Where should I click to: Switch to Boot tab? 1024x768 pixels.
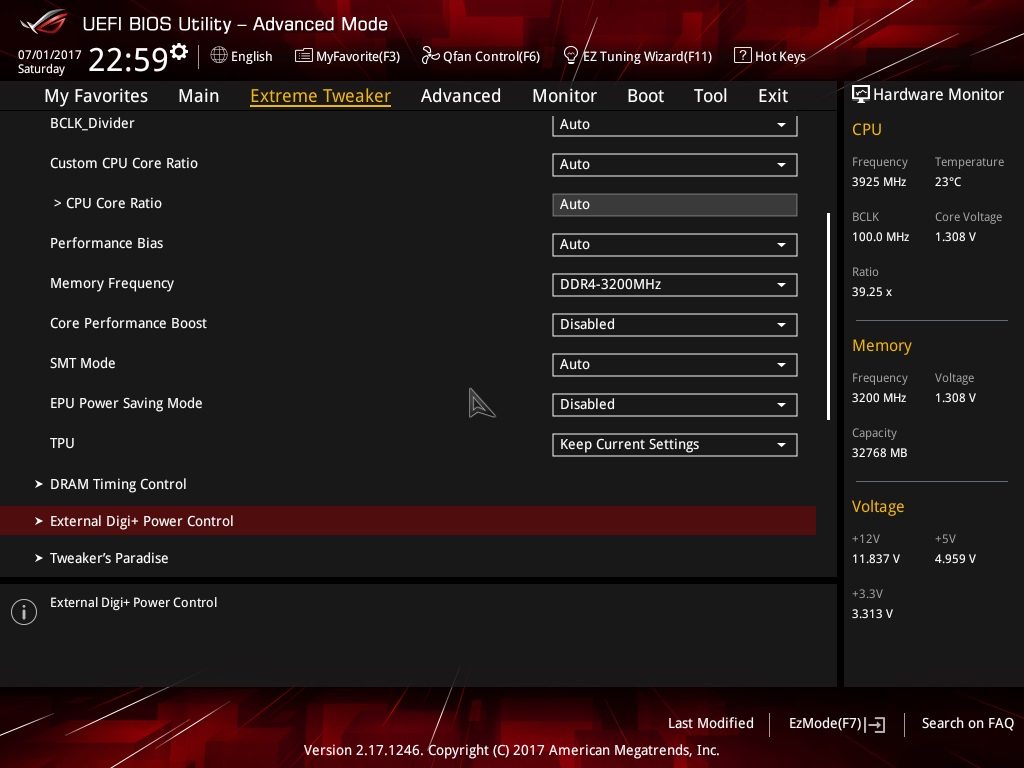coord(645,96)
